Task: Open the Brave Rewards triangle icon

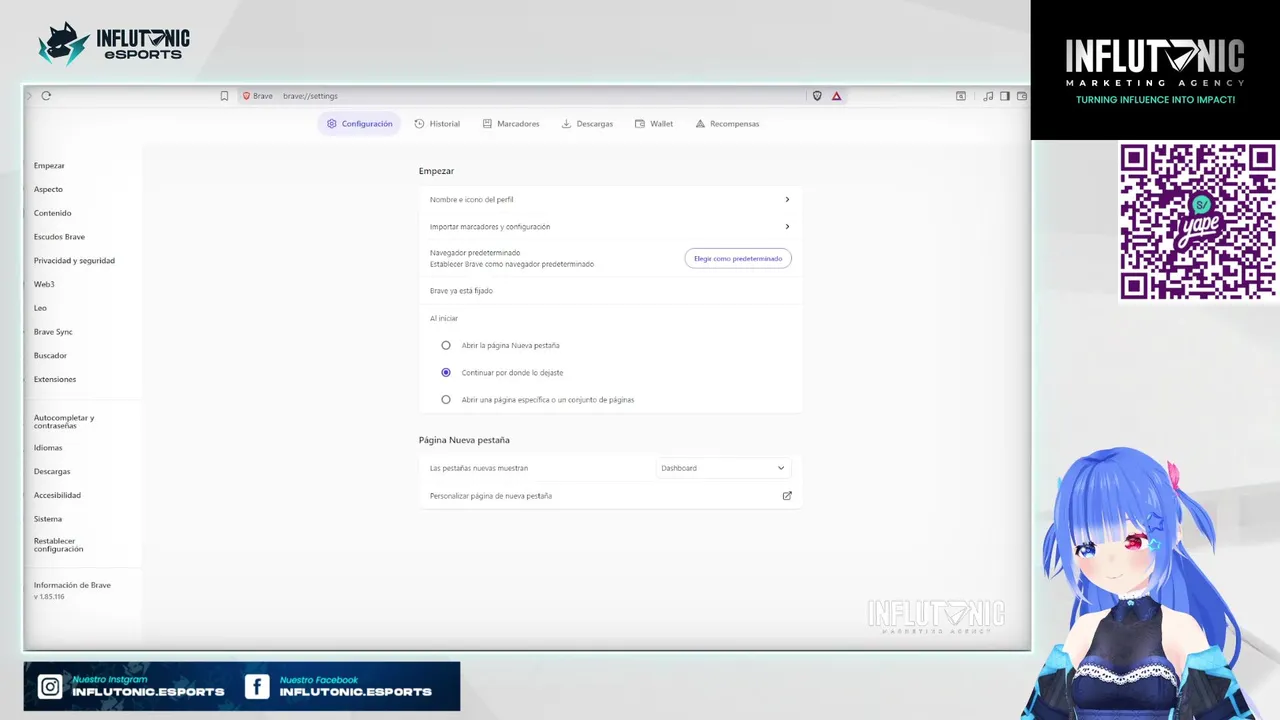Action: (x=836, y=96)
